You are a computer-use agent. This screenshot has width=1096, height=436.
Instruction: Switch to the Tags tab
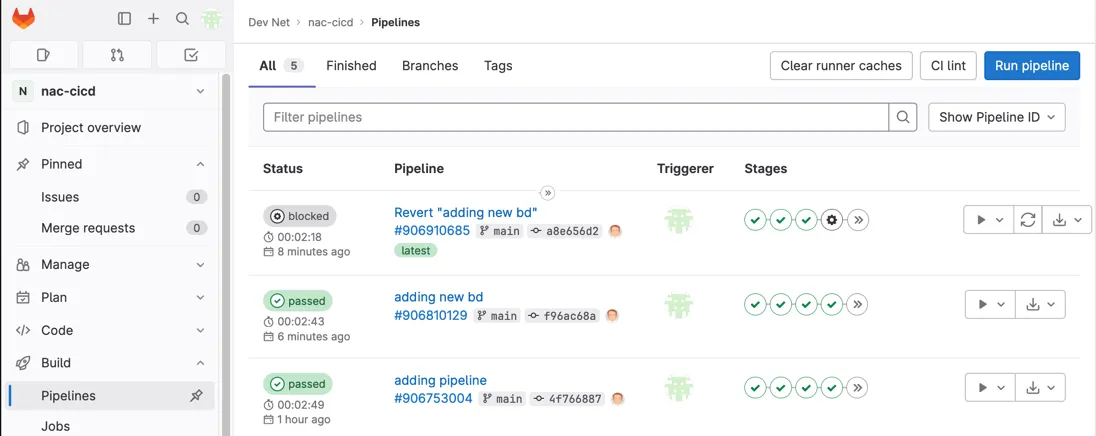click(498, 66)
